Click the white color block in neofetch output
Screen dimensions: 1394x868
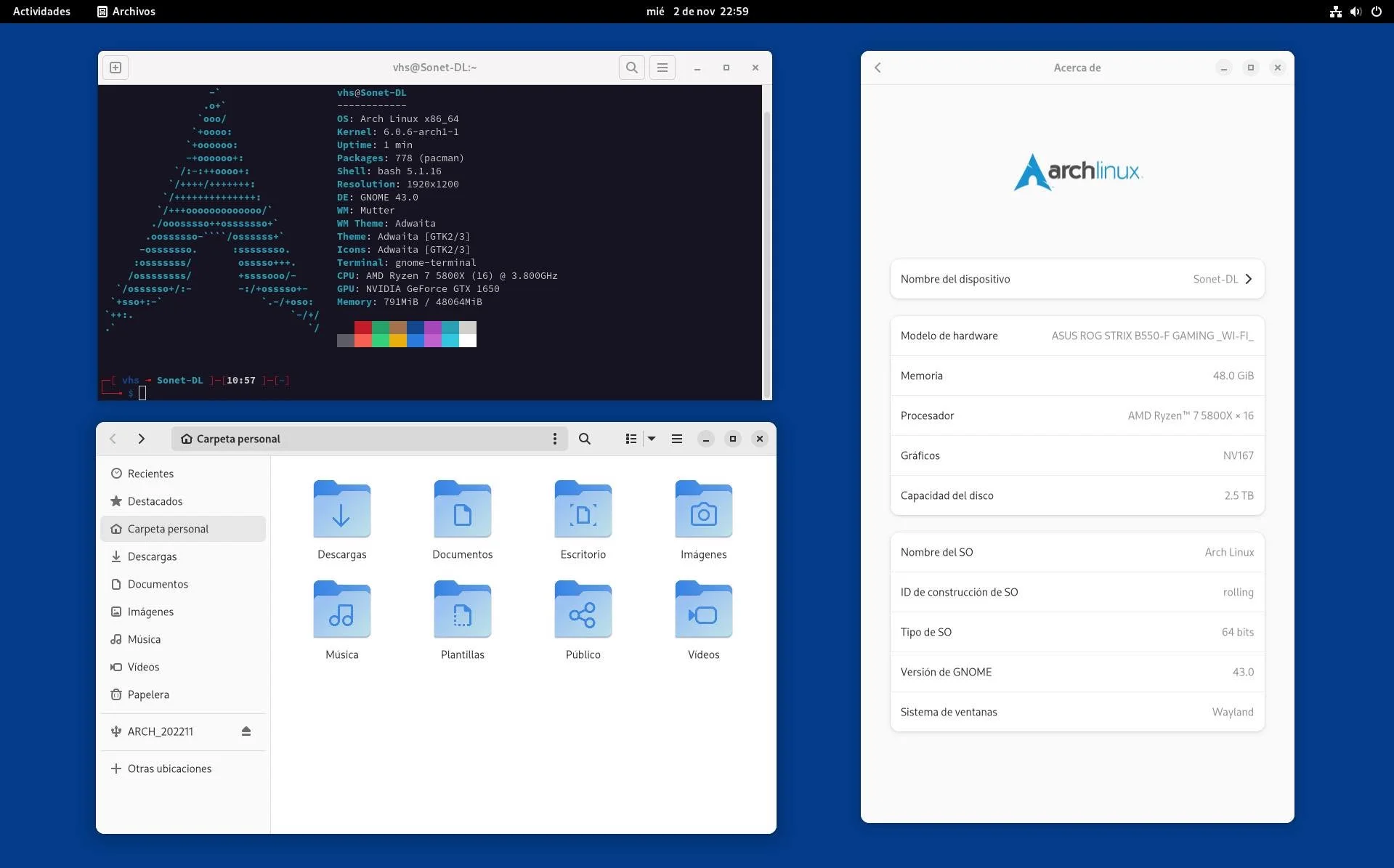point(468,341)
